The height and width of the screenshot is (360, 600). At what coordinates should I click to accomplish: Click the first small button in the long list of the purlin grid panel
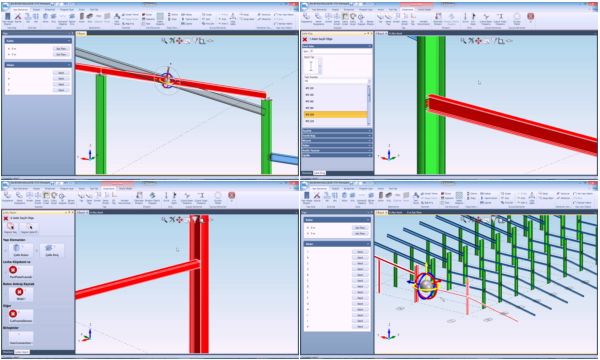pos(360,252)
